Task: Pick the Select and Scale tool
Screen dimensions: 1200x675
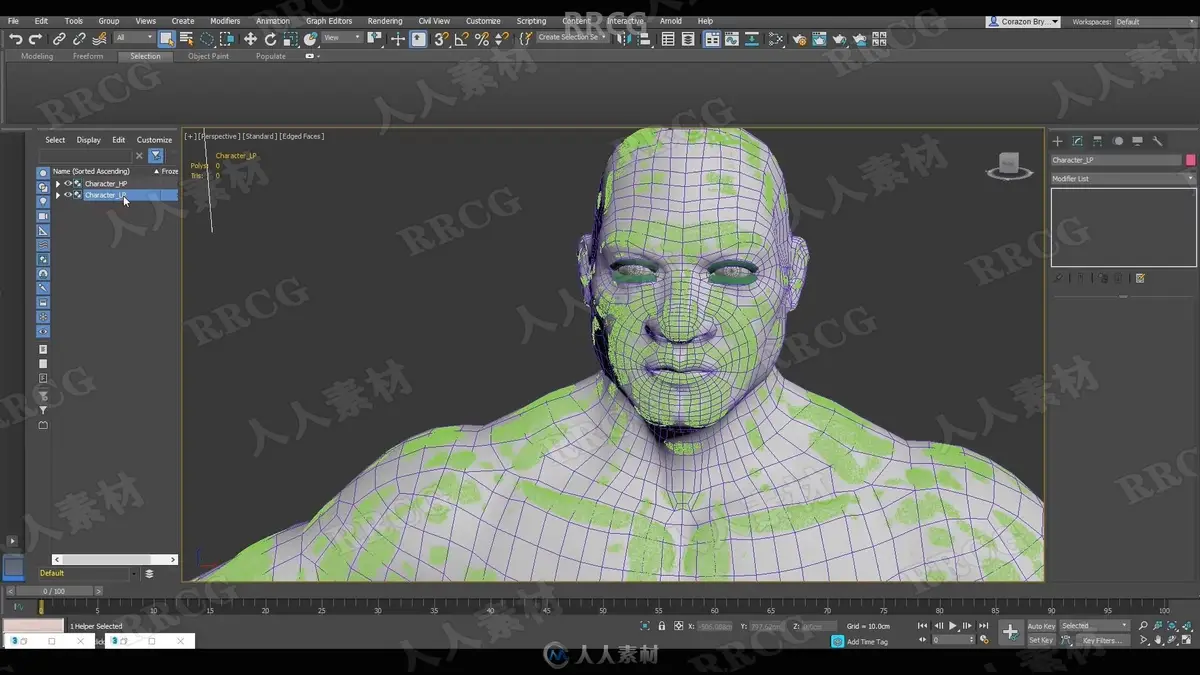Action: click(290, 39)
